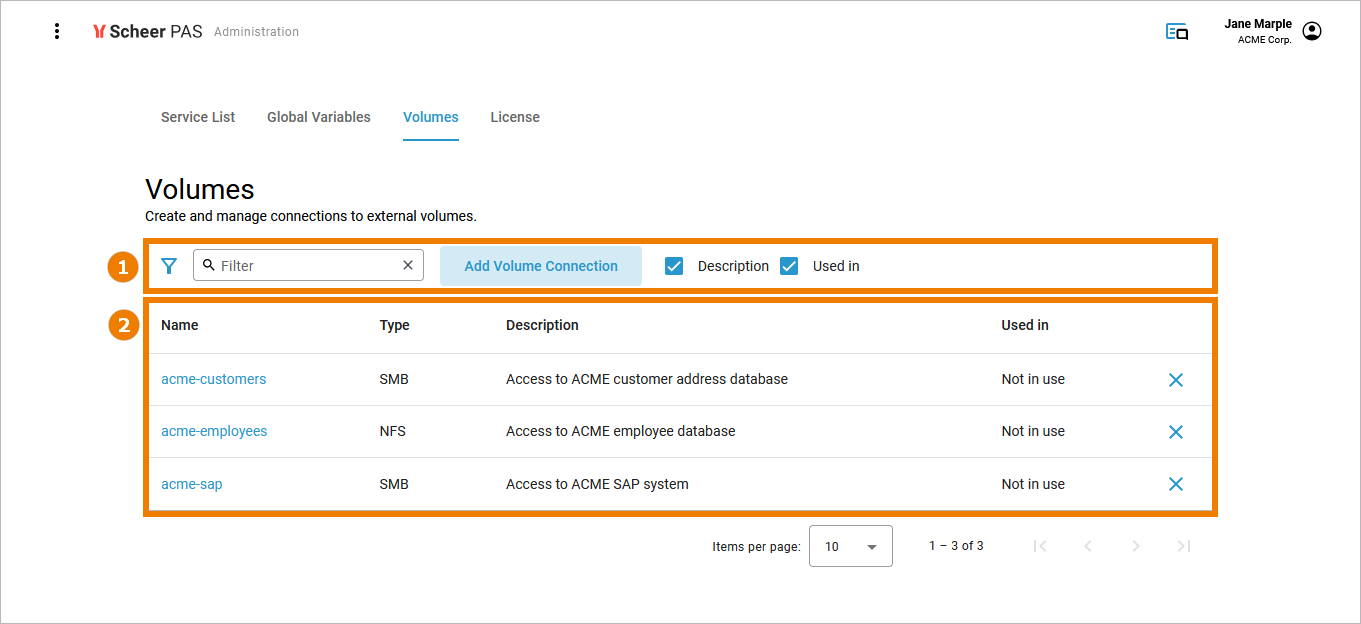Viewport: 1361px width, 624px height.
Task: Sort by the Name column header
Action: [x=180, y=325]
